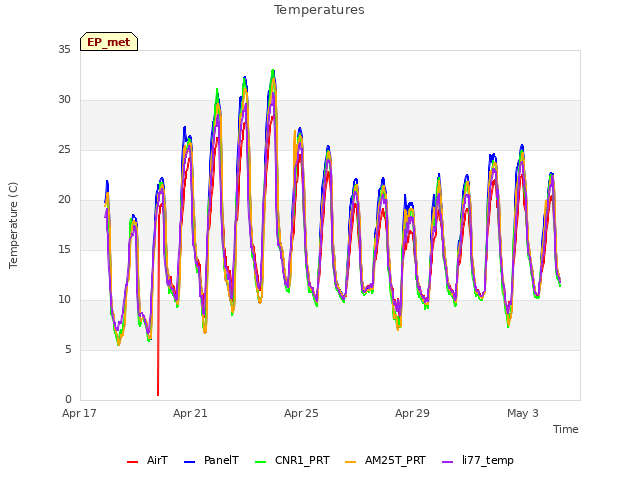Viewport: 640px width, 480px height.
Task: Toggle the PanelT legend entry
Action: coord(211,461)
